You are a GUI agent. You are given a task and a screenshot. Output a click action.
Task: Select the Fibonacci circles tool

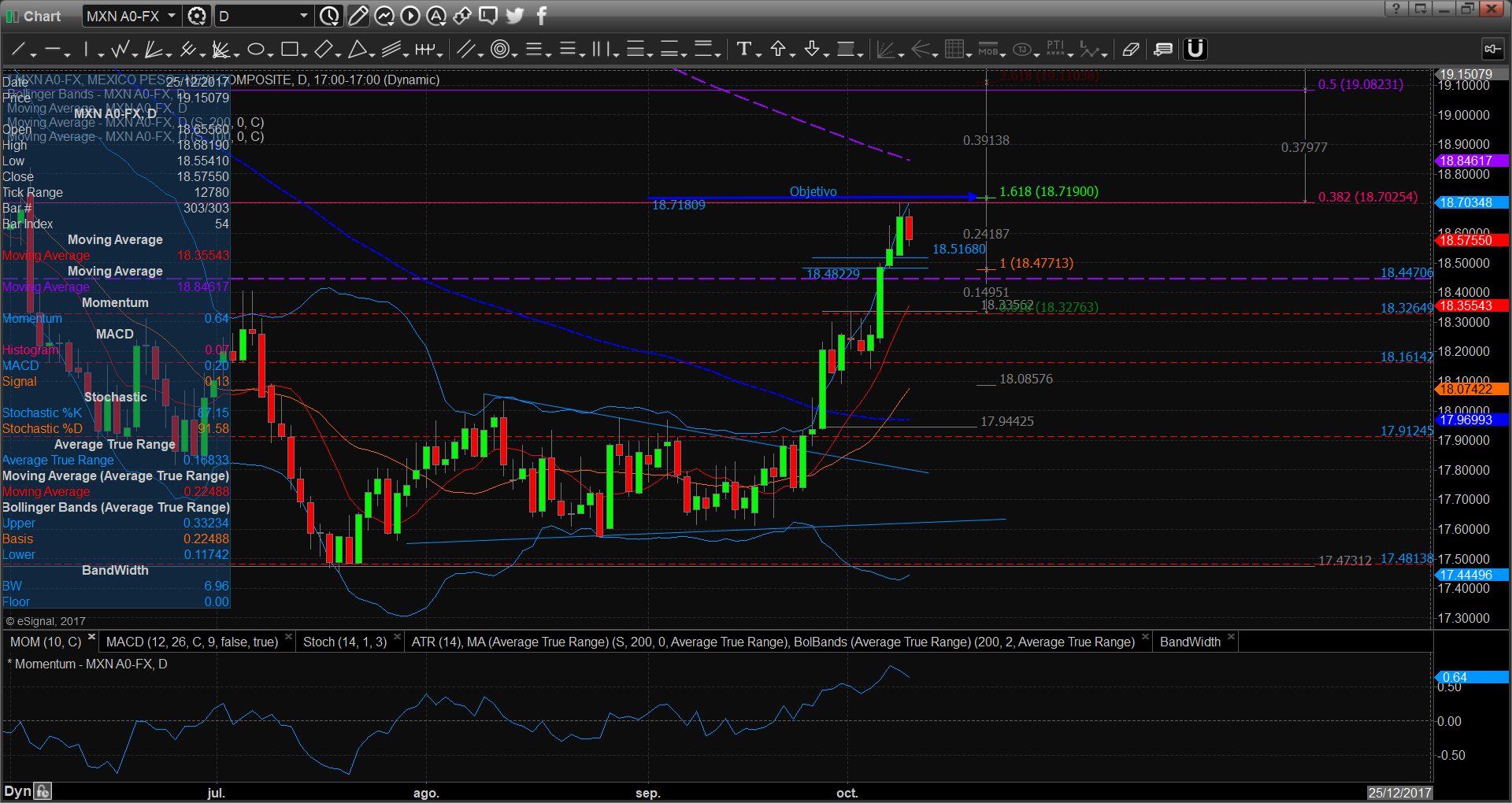[x=499, y=50]
